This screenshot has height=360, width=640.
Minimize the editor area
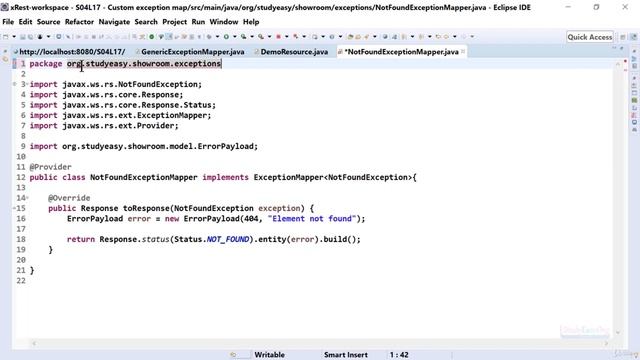614,48
